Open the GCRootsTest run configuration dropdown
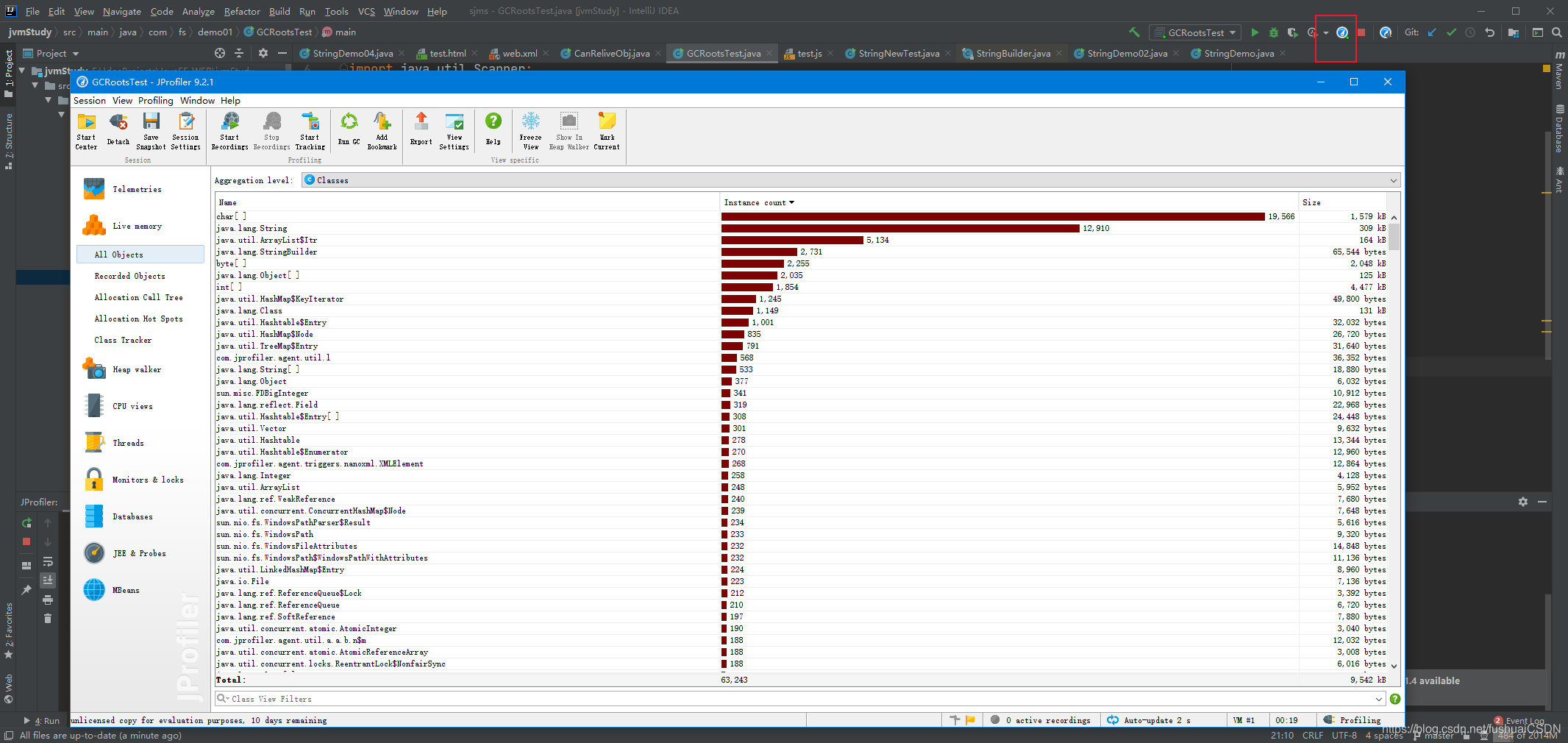 [x=1196, y=32]
